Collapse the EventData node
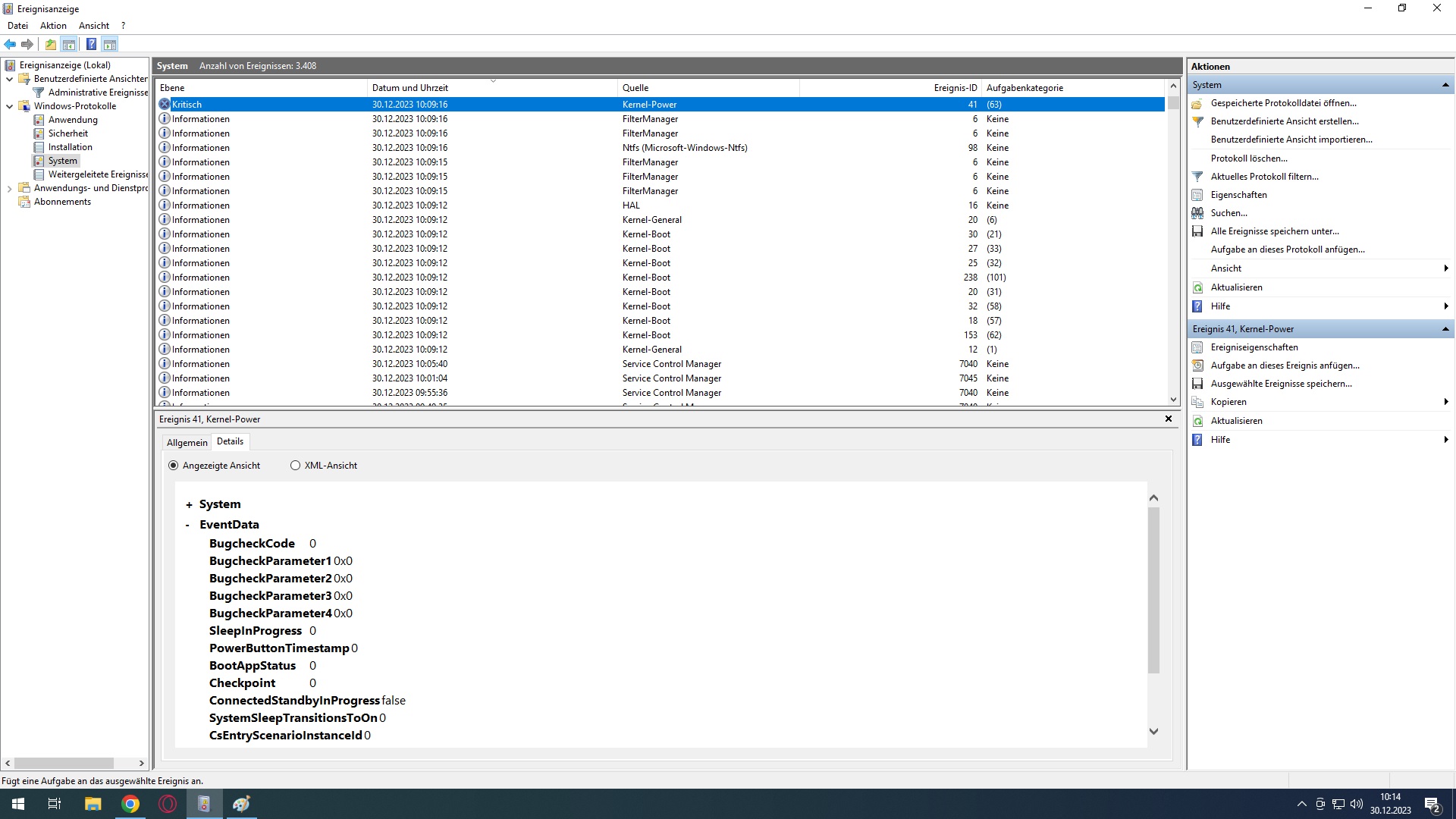Viewport: 1456px width, 819px height. click(188, 525)
